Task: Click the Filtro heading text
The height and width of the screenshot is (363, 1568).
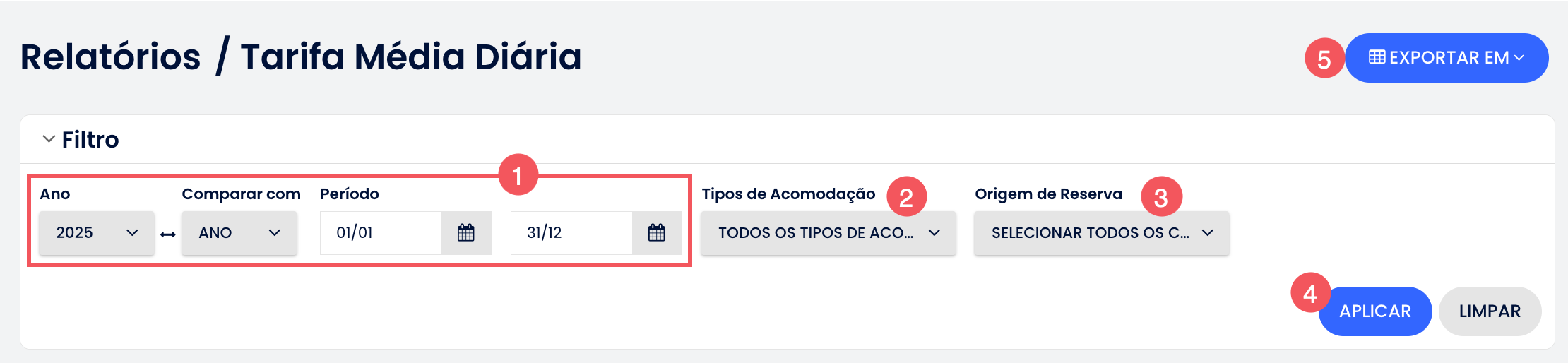Action: pyautogui.click(x=90, y=140)
